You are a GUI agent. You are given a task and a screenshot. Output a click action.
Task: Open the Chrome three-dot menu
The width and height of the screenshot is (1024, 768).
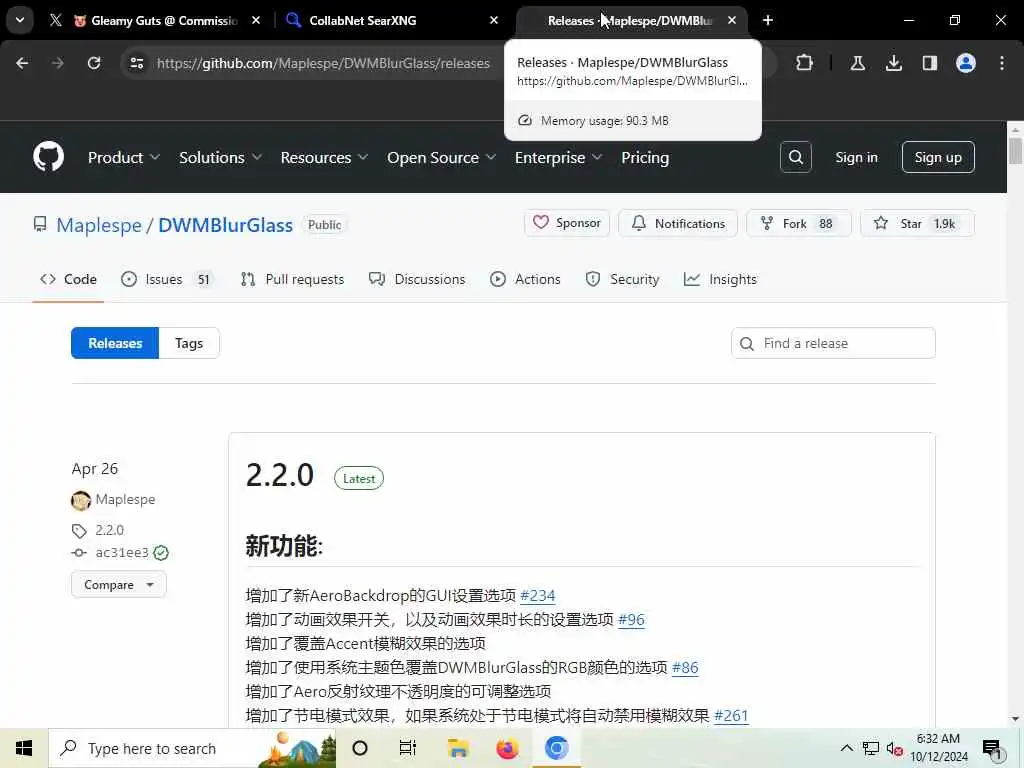(x=1002, y=63)
